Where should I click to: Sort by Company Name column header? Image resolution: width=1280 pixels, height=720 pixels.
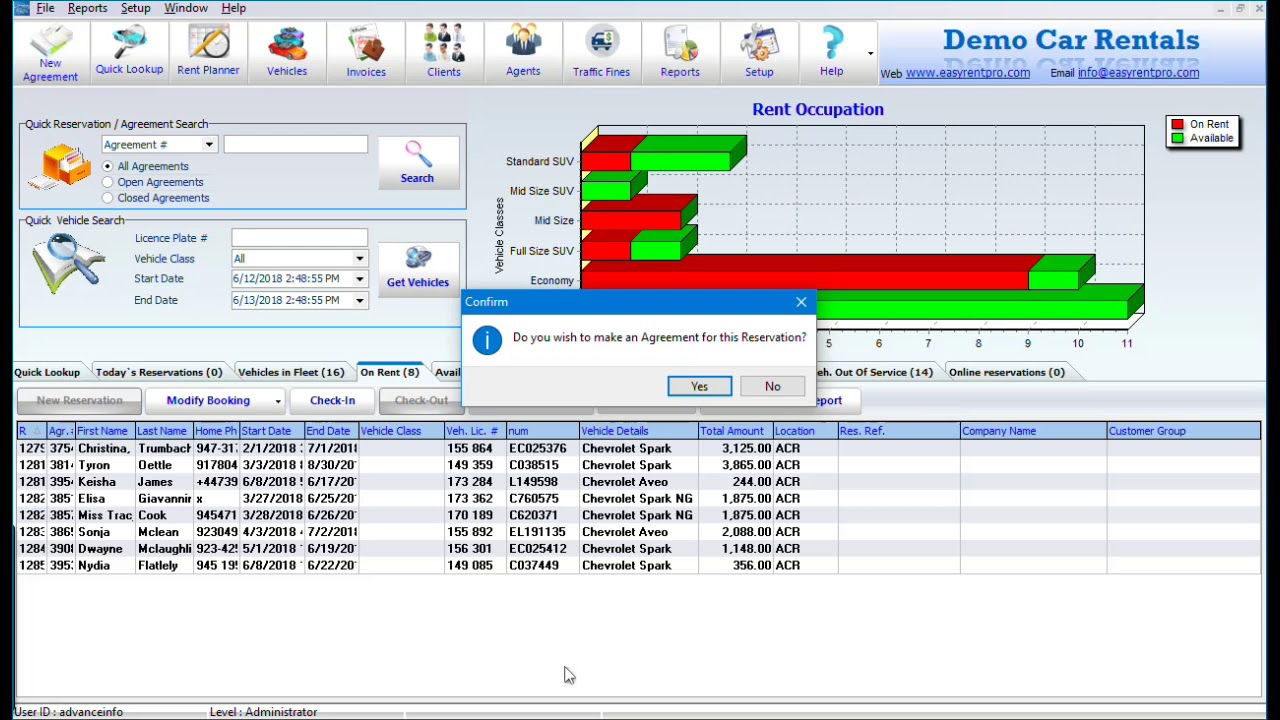coord(1033,431)
